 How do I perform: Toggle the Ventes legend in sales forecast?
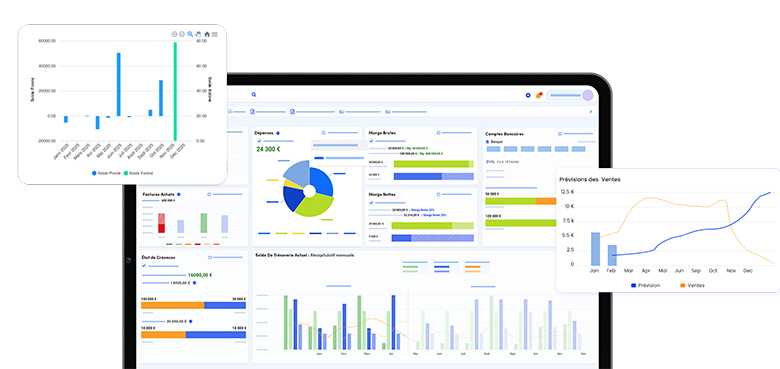tap(692, 285)
